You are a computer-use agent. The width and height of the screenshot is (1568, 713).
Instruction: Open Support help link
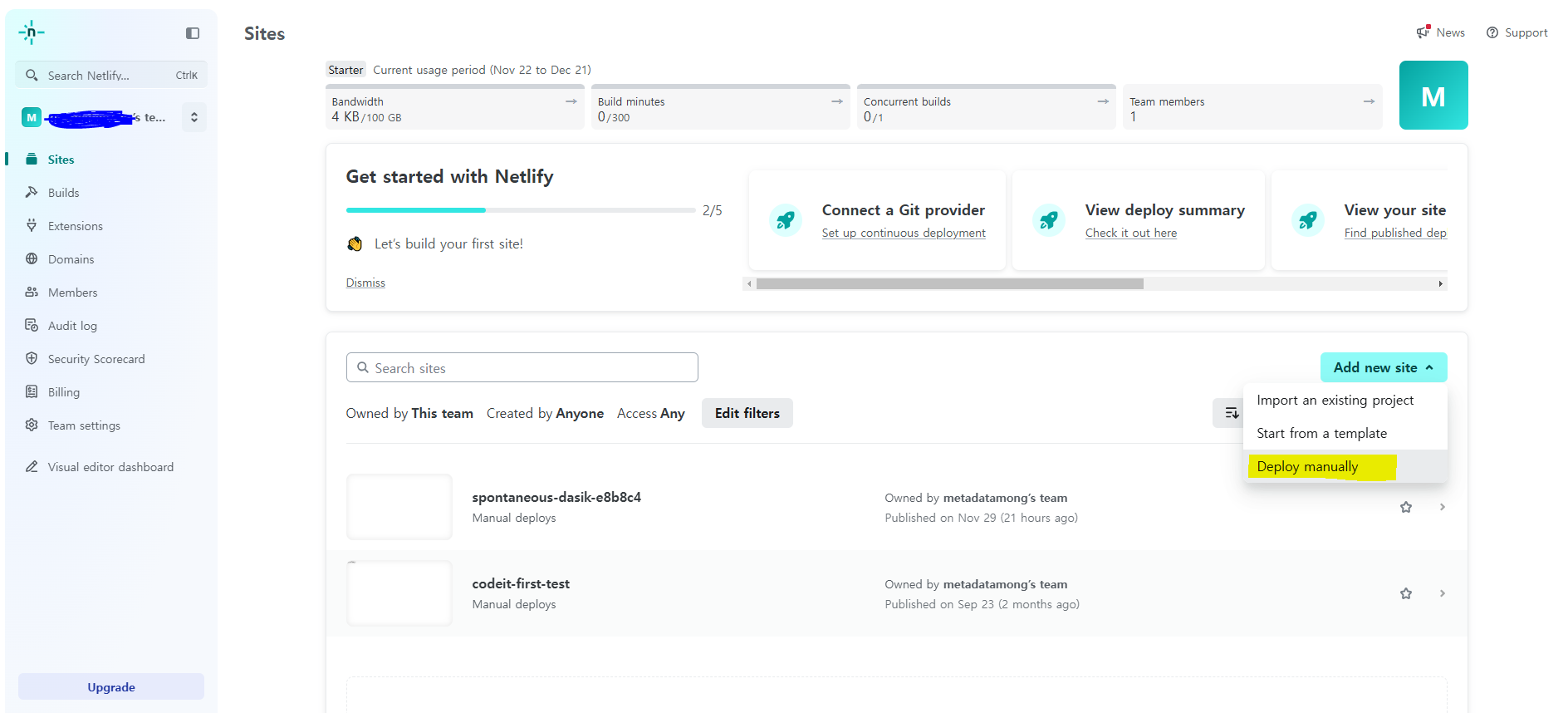1517,32
